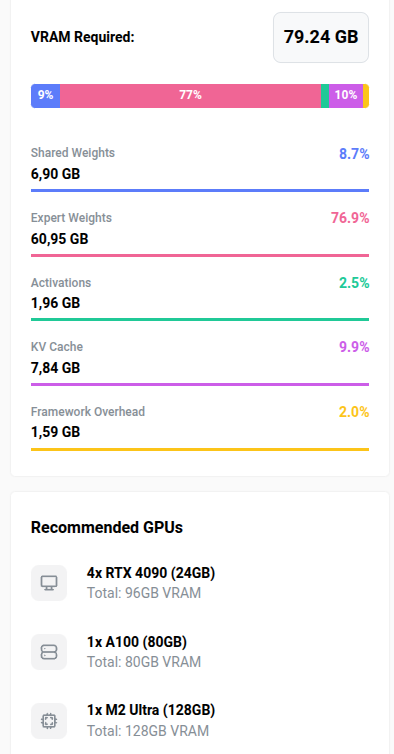
Task: Click the server icon beside A100
Action: point(49,652)
